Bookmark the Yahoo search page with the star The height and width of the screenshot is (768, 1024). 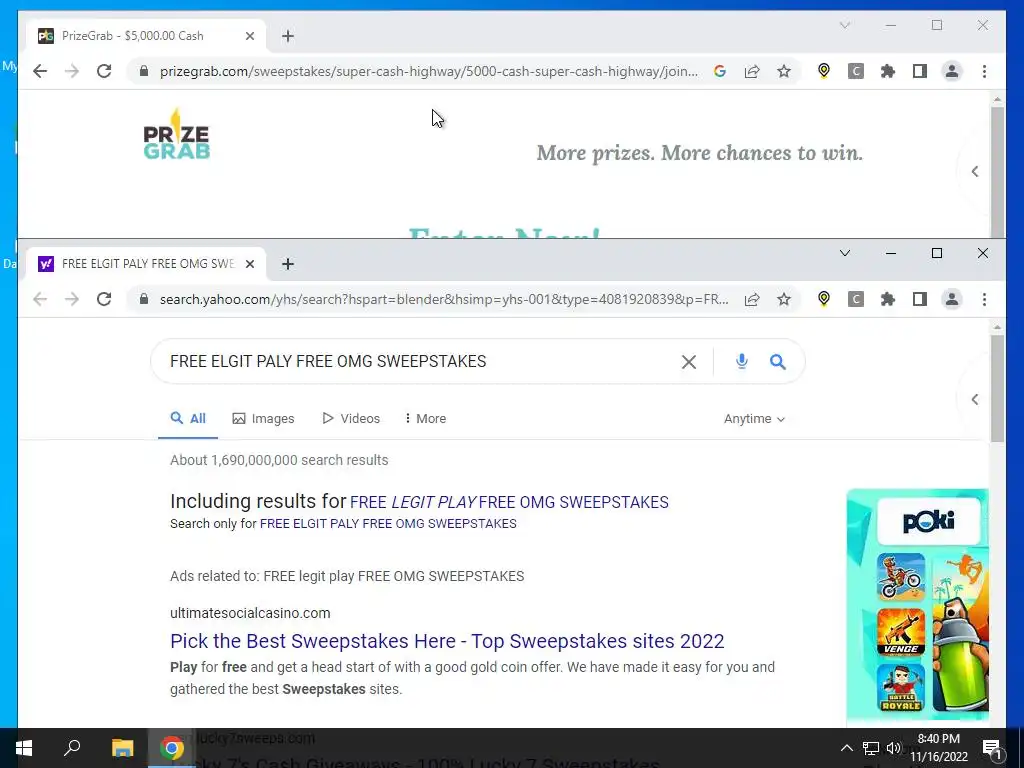784,299
